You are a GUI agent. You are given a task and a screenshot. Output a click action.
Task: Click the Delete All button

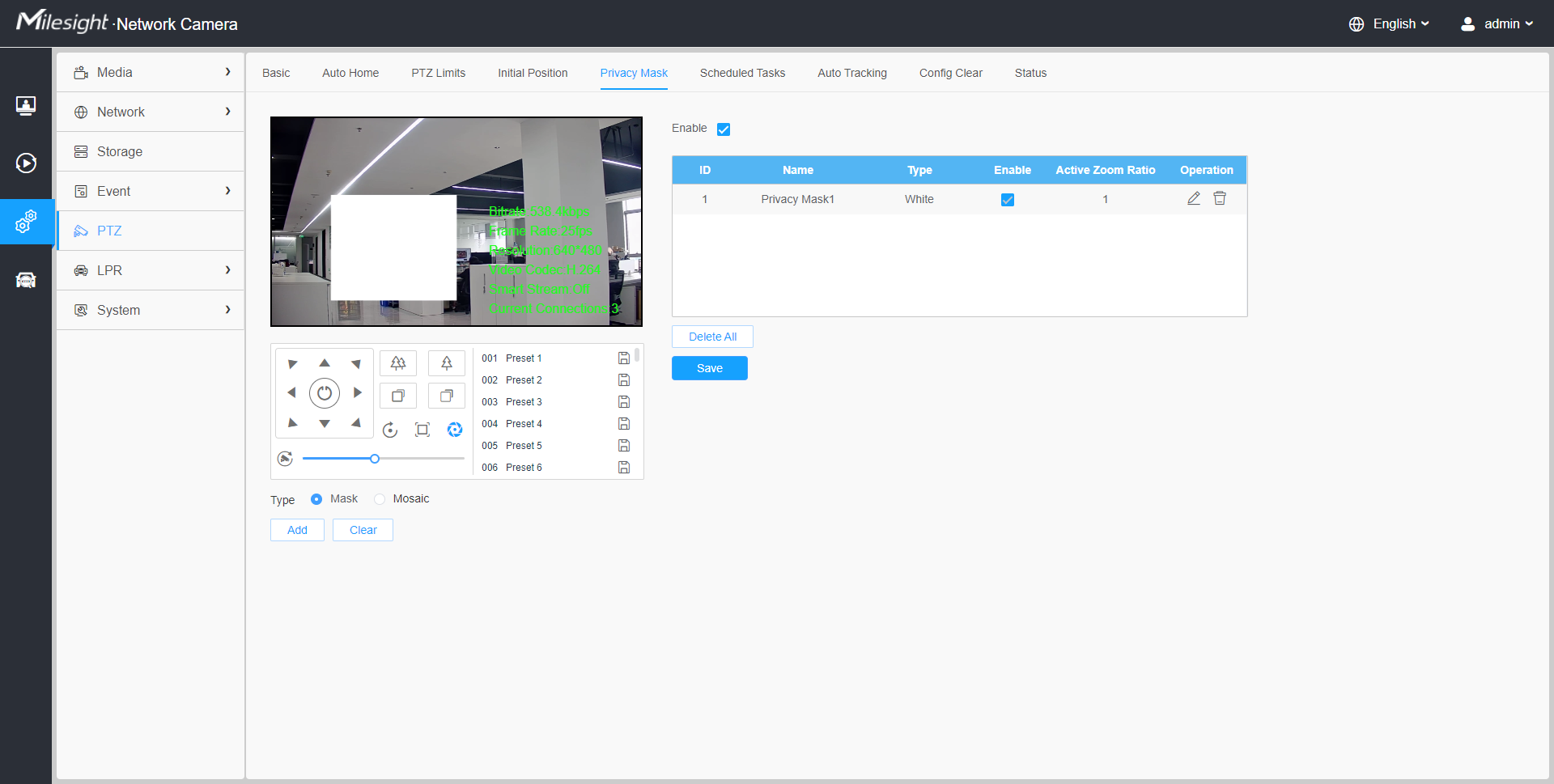712,337
